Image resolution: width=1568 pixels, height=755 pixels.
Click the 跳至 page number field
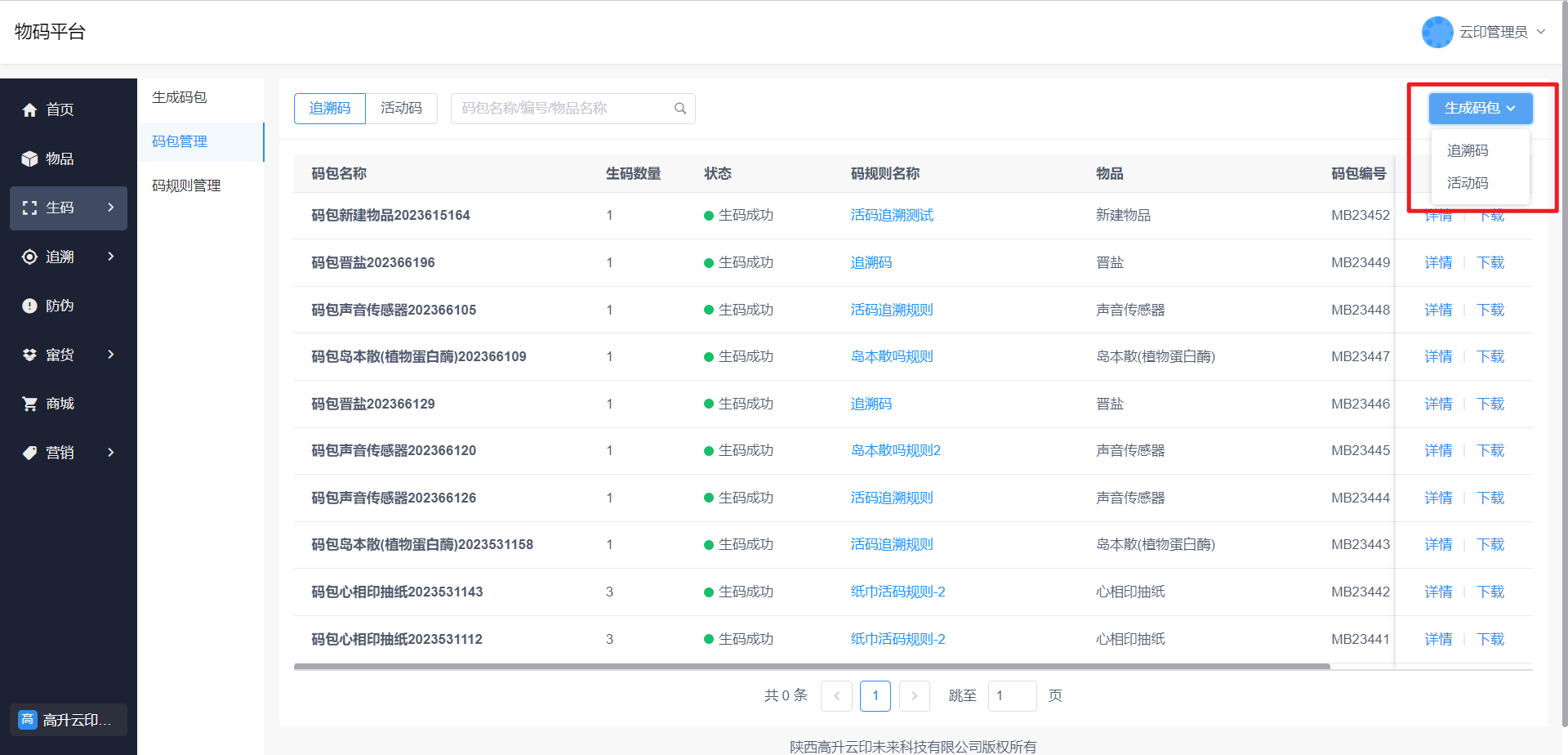1012,696
